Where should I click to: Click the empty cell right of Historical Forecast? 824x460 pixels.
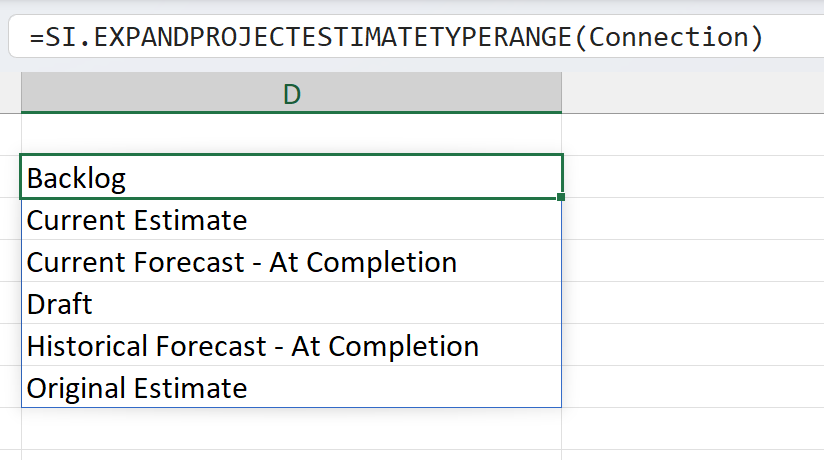coord(692,346)
